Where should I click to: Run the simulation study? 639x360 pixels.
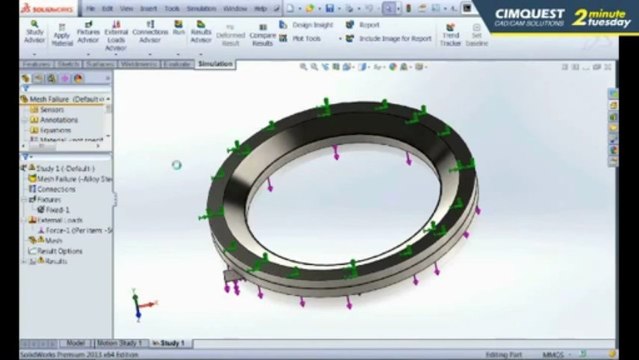[x=178, y=28]
